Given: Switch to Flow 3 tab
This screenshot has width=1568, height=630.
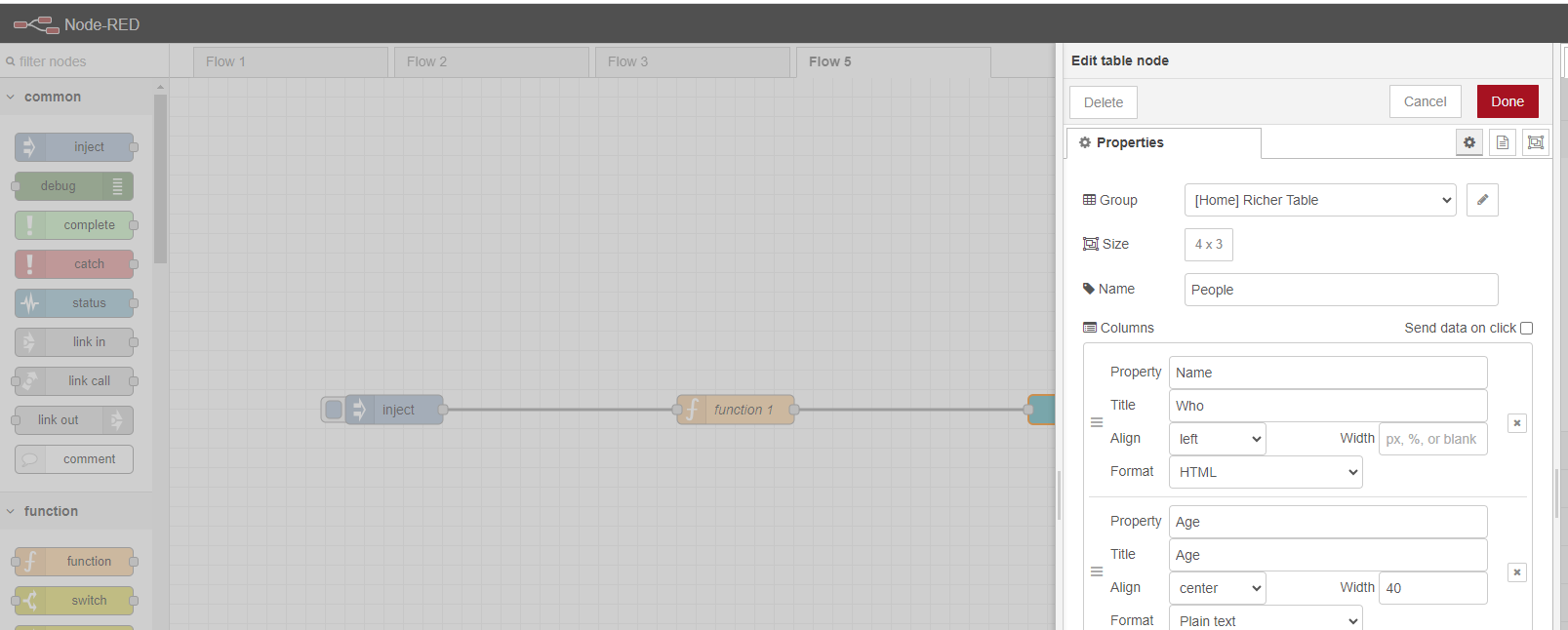Looking at the screenshot, I should coord(693,61).
